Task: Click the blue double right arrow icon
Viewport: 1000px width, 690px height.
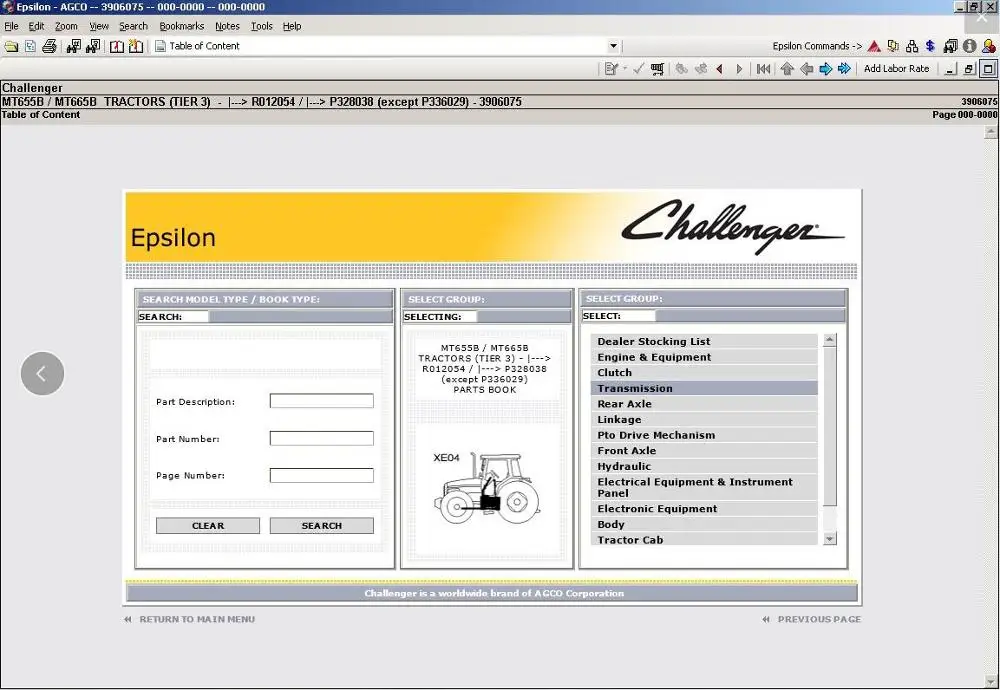Action: tap(844, 69)
